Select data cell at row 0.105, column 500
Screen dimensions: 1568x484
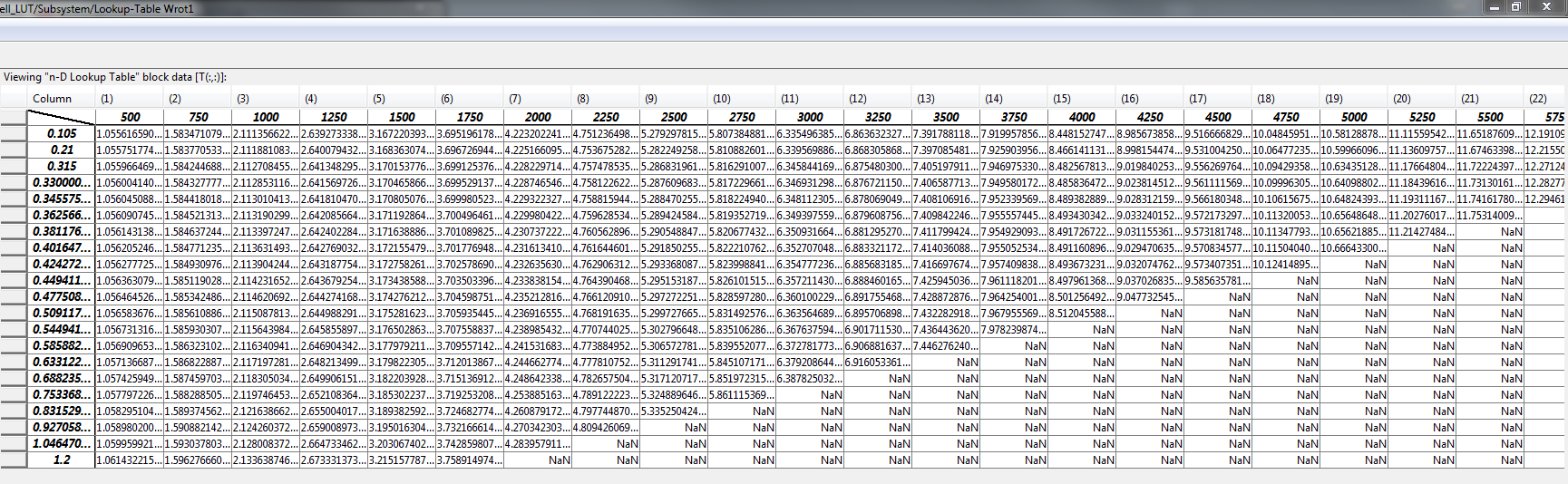(x=130, y=133)
